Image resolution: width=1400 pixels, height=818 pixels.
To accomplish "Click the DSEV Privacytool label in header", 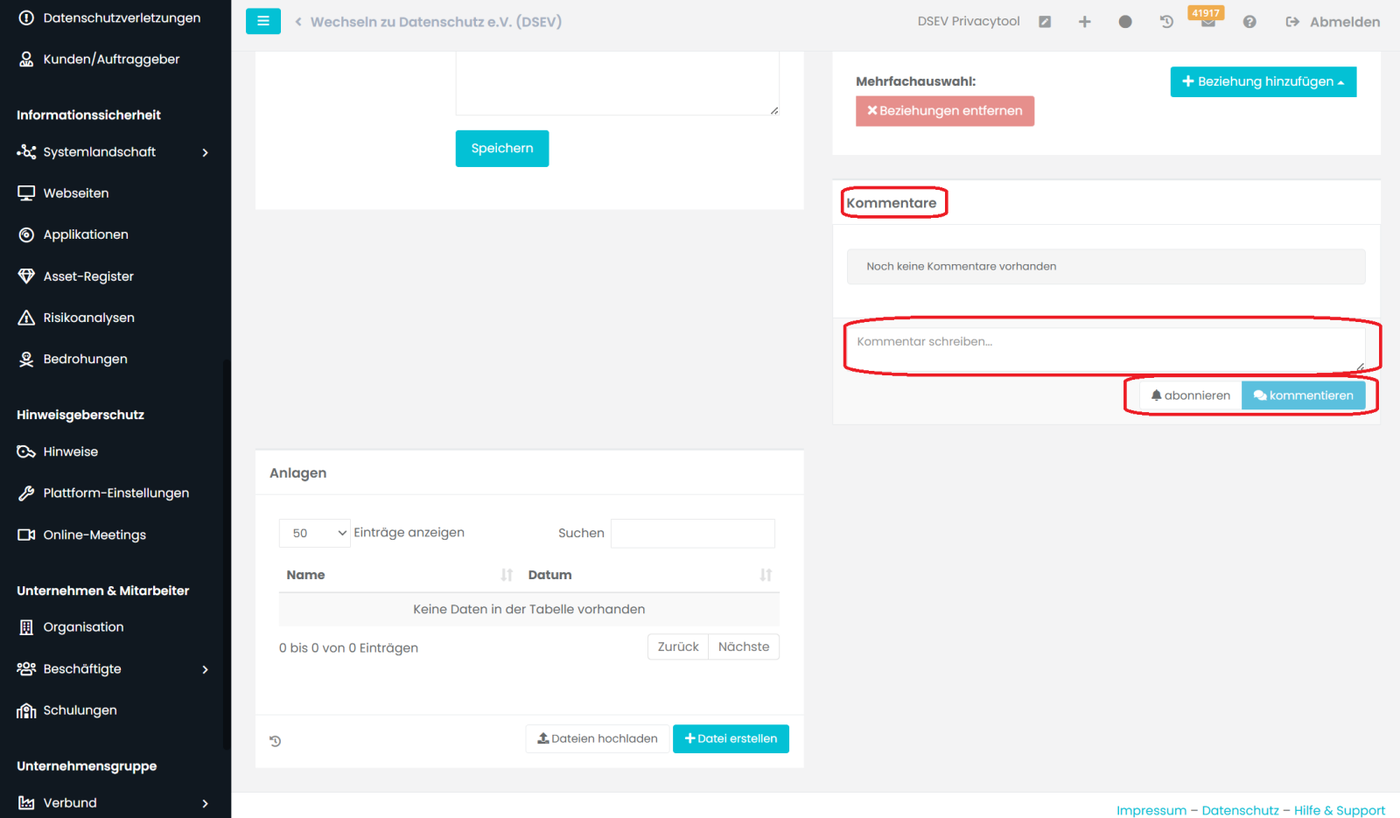I will [969, 21].
